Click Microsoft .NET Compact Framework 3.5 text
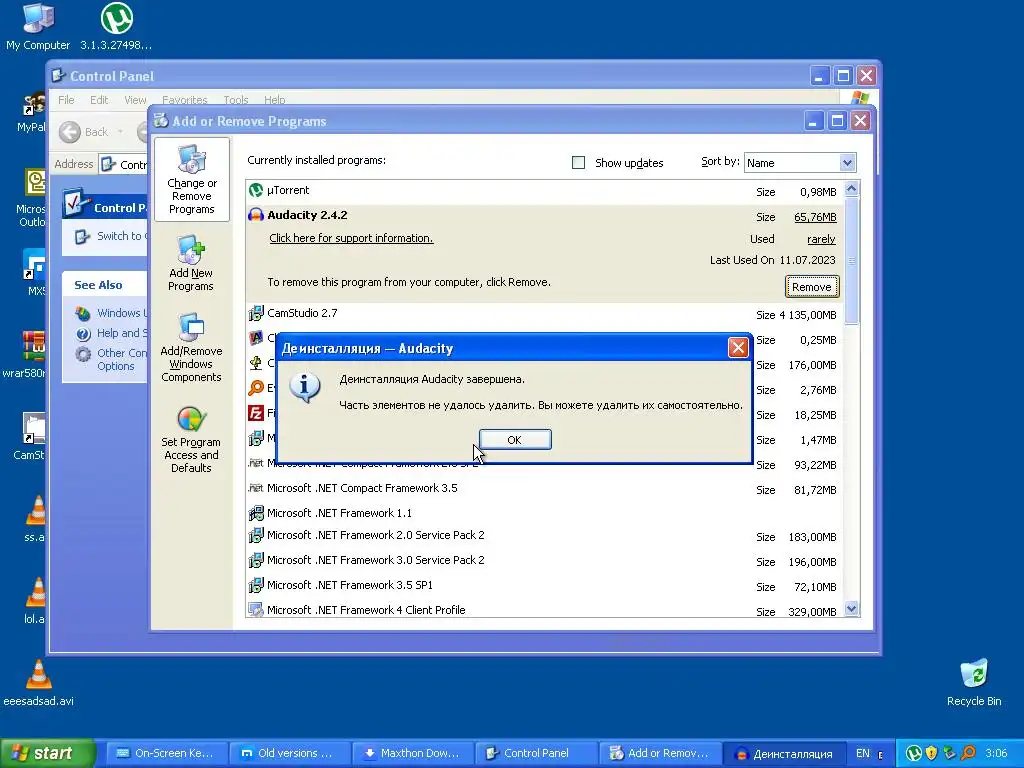This screenshot has height=768, width=1024. (x=362, y=488)
